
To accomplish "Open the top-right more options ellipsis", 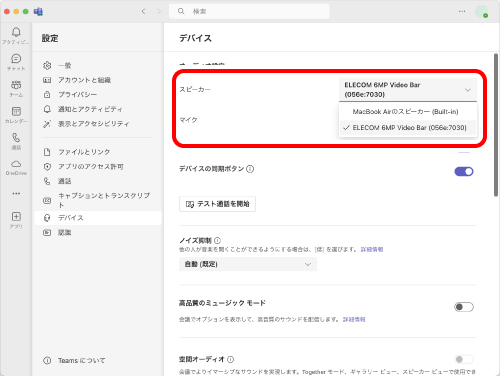I will point(462,11).
